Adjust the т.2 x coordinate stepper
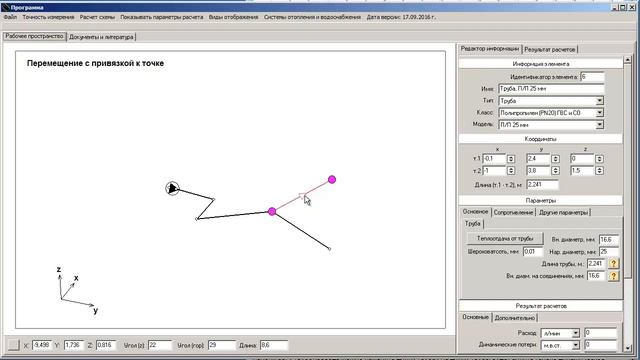 point(511,171)
